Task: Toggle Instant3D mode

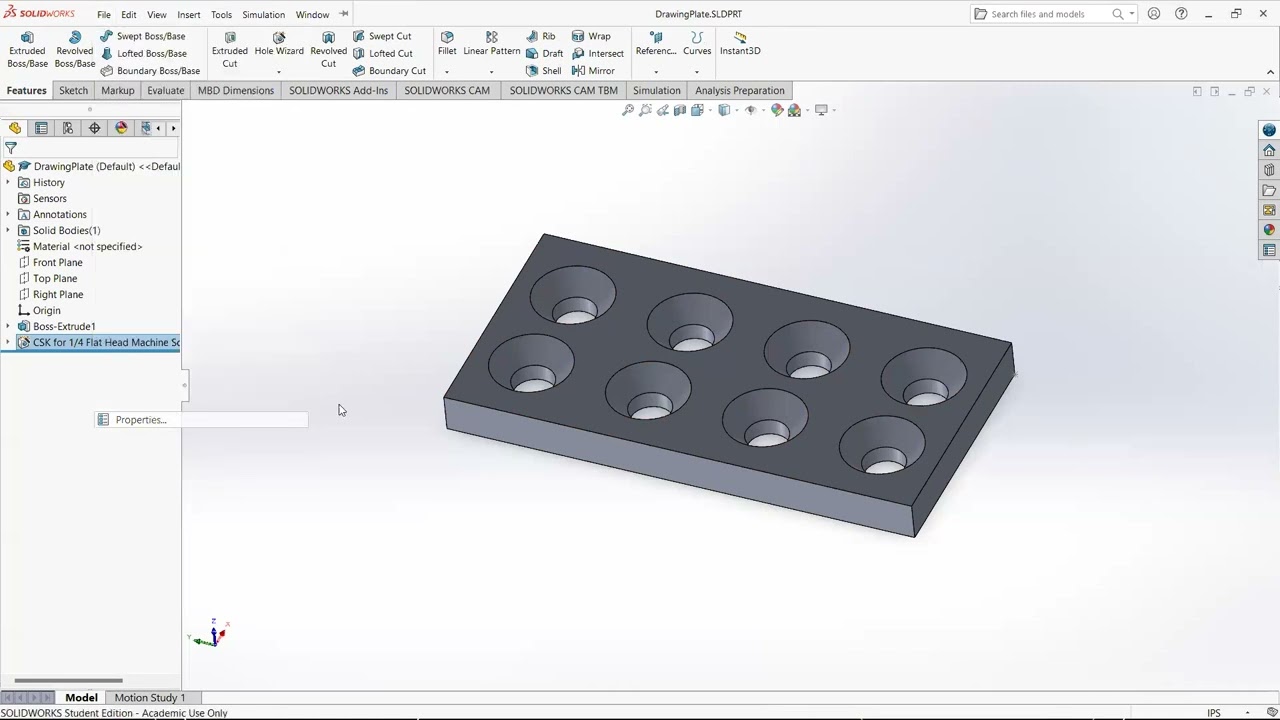Action: click(x=740, y=44)
